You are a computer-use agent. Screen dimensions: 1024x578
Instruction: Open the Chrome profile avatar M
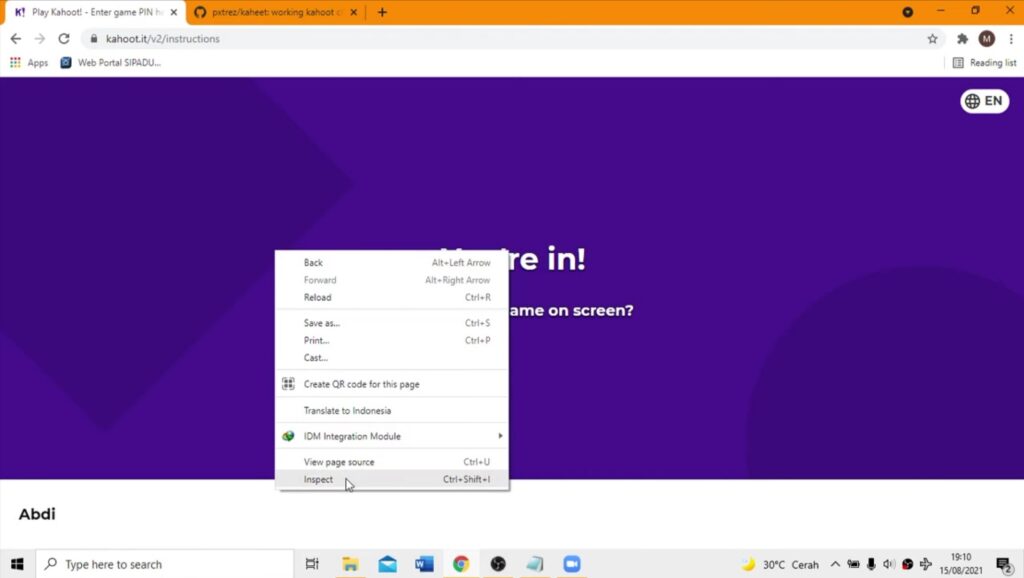click(987, 39)
